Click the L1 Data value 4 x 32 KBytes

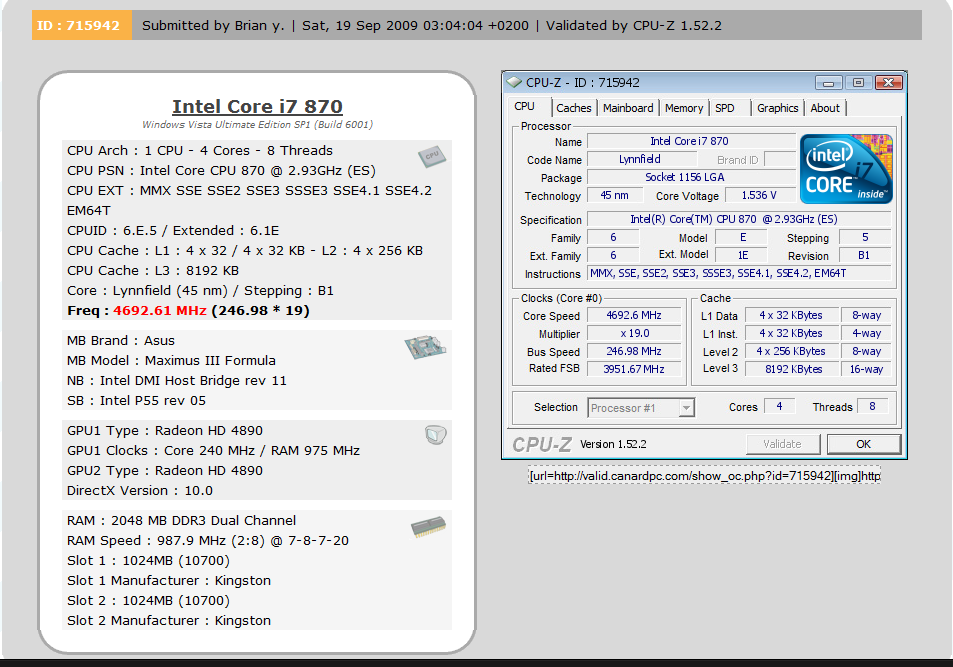point(791,316)
